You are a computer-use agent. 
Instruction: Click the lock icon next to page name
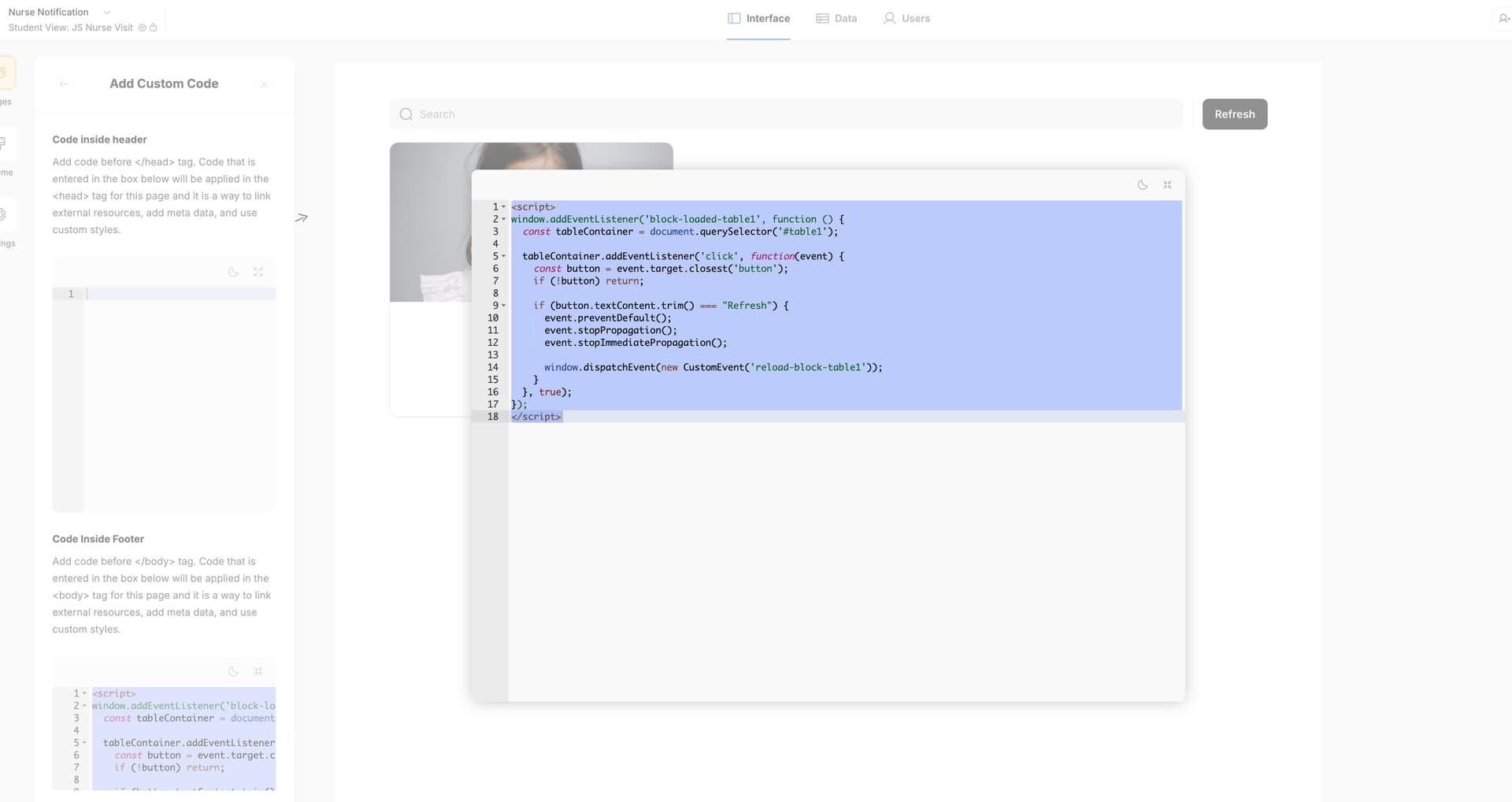tap(154, 28)
